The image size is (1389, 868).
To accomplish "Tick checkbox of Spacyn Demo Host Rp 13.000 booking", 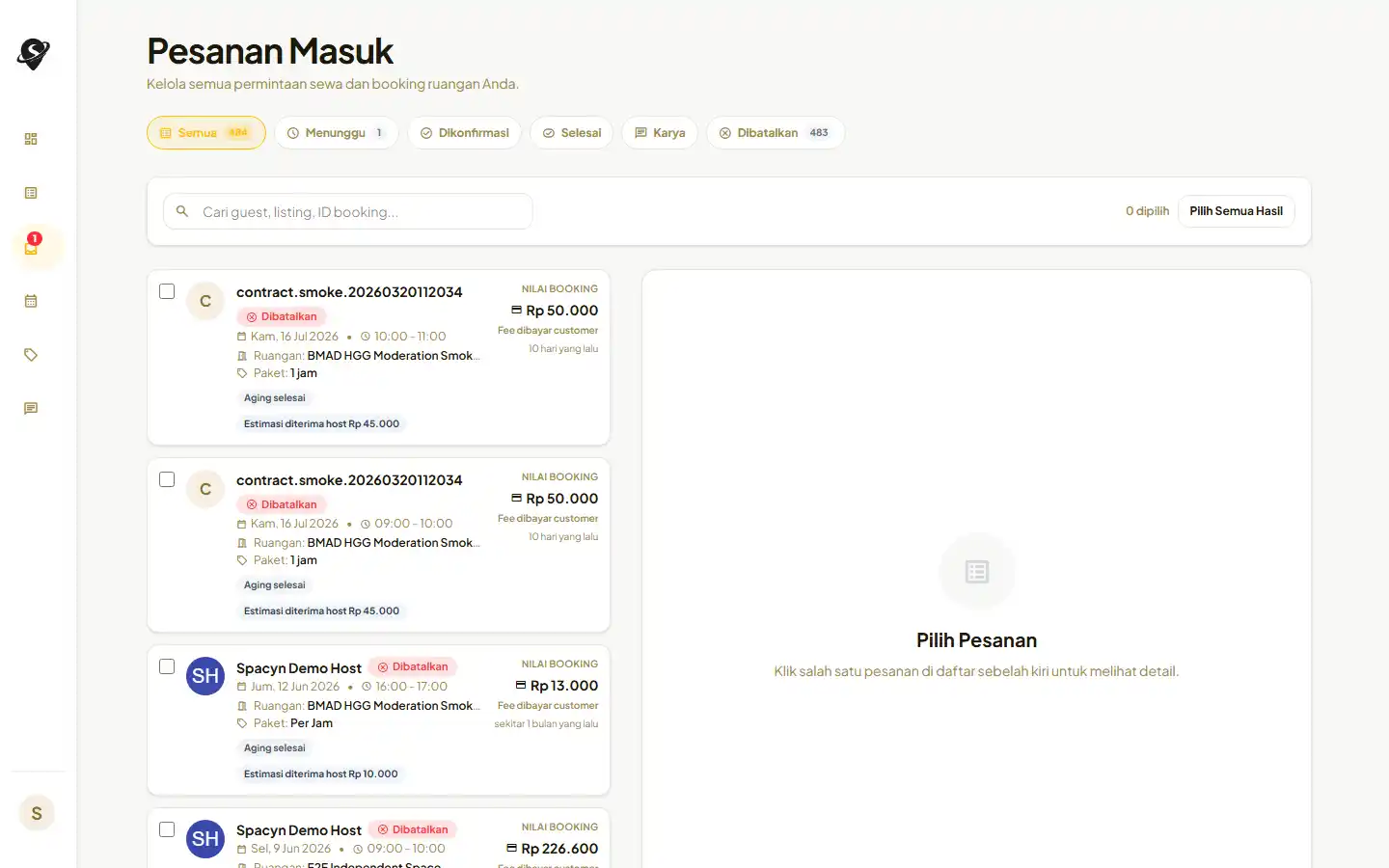I will point(167,666).
